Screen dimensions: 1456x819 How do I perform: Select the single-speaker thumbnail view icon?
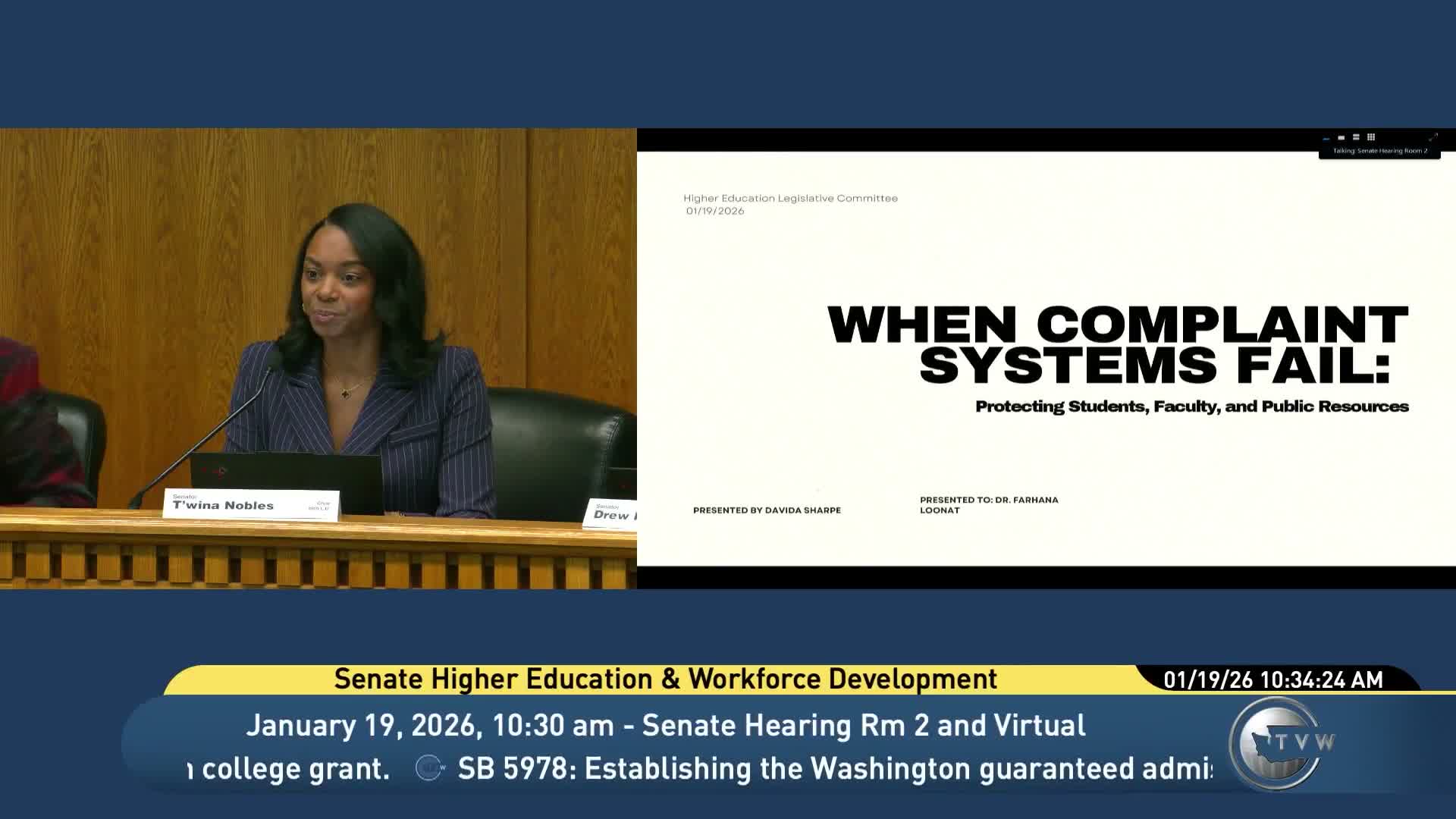click(1341, 137)
